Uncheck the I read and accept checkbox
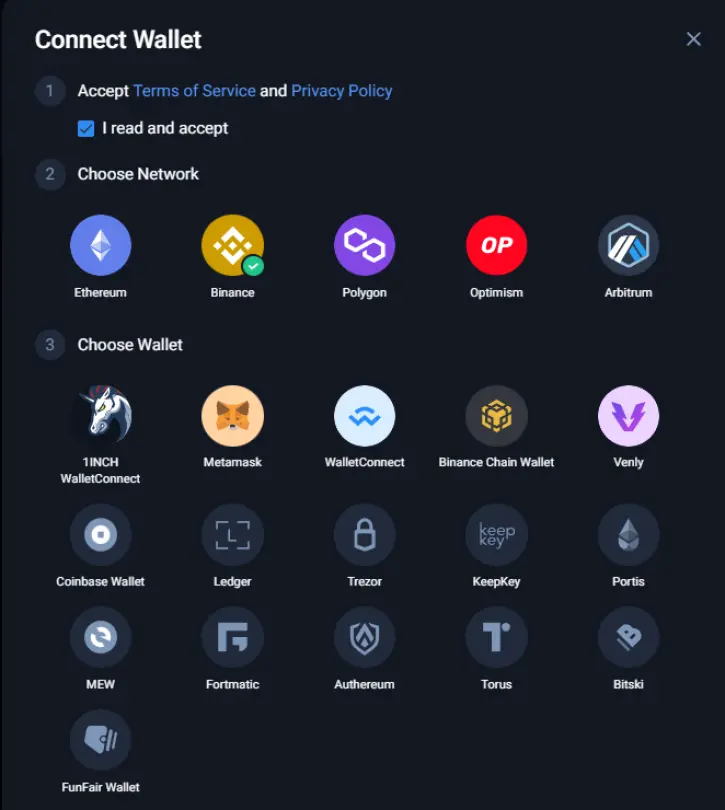The height and width of the screenshot is (810, 725). 86,129
